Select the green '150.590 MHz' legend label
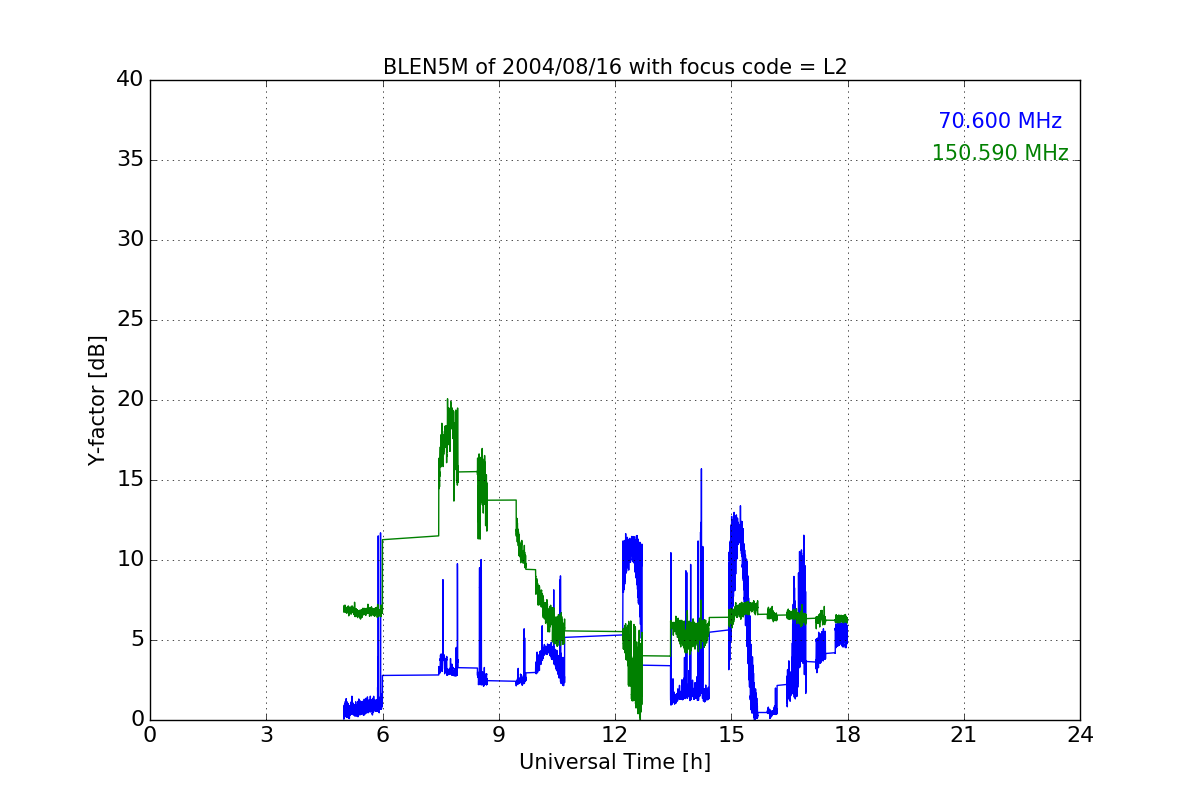 click(x=1000, y=153)
